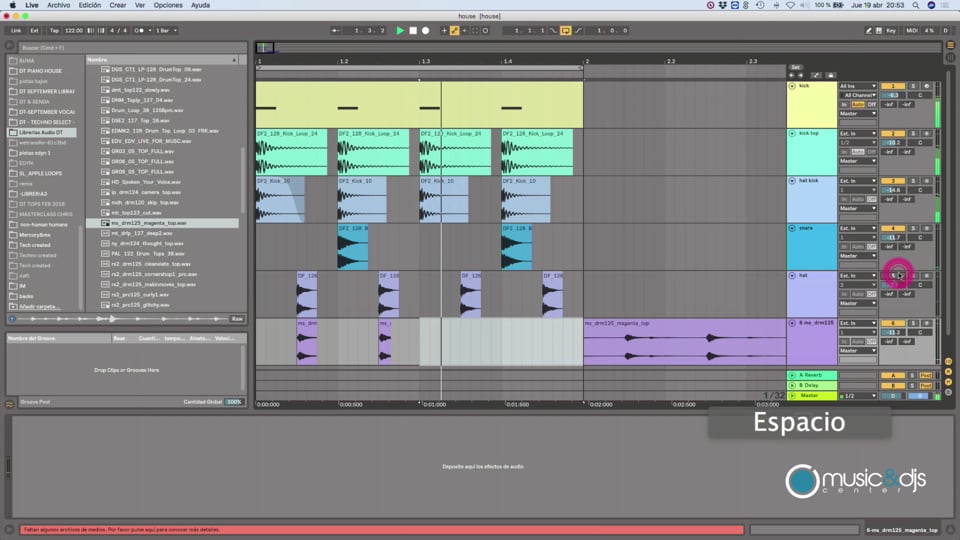Fold the snare track
The height and width of the screenshot is (540, 960).
792,228
